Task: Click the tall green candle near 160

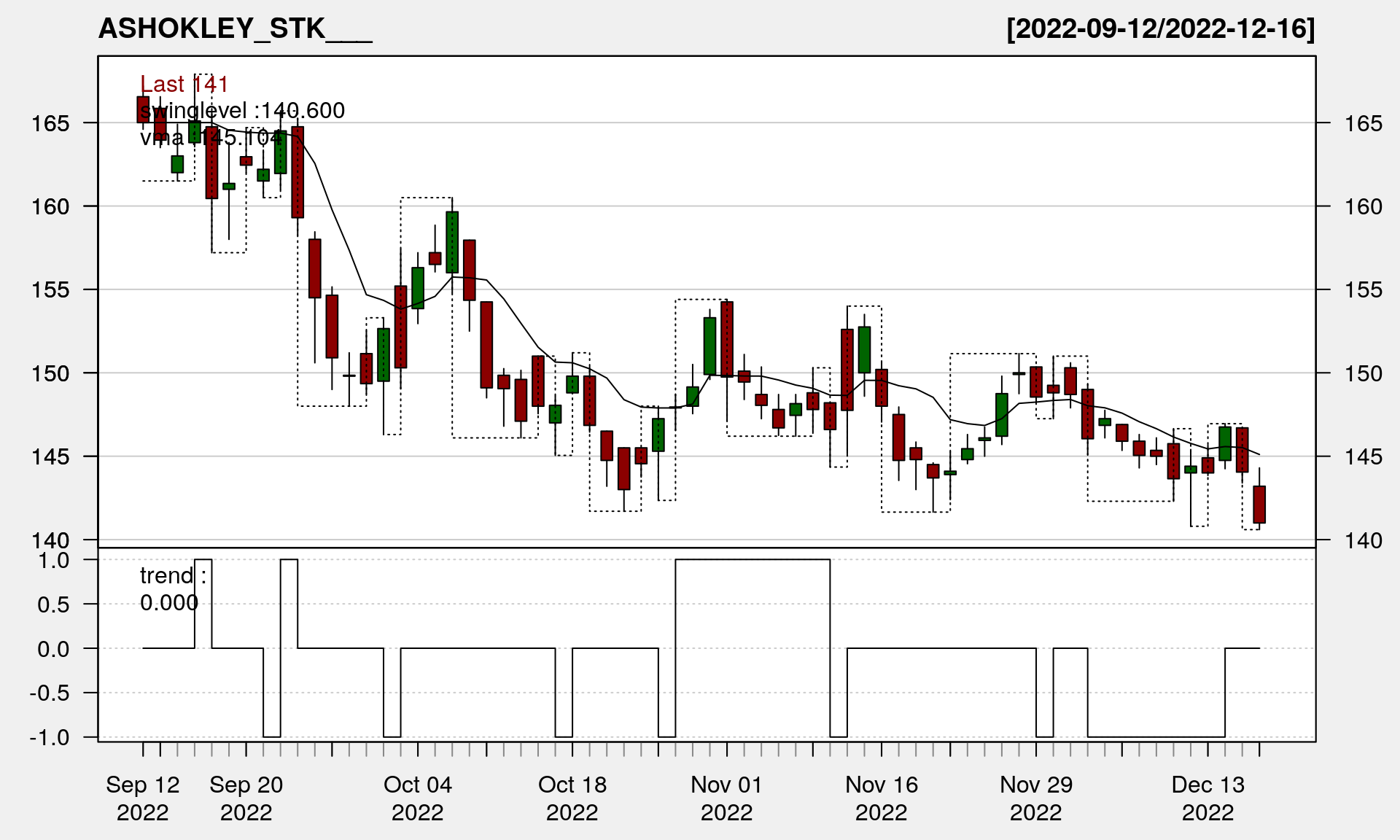Action: click(x=452, y=242)
